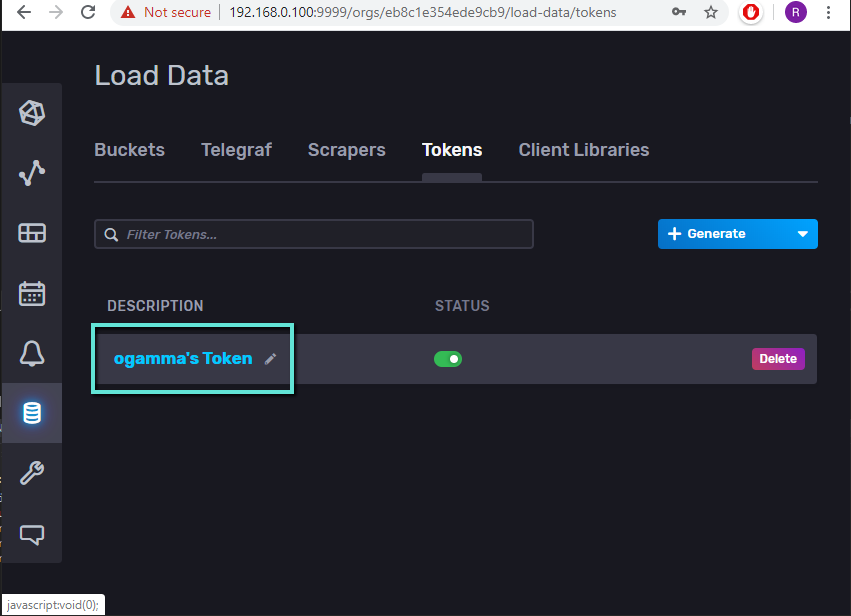Go to the Client Libraries tab
The image size is (851, 616).
pyautogui.click(x=583, y=150)
